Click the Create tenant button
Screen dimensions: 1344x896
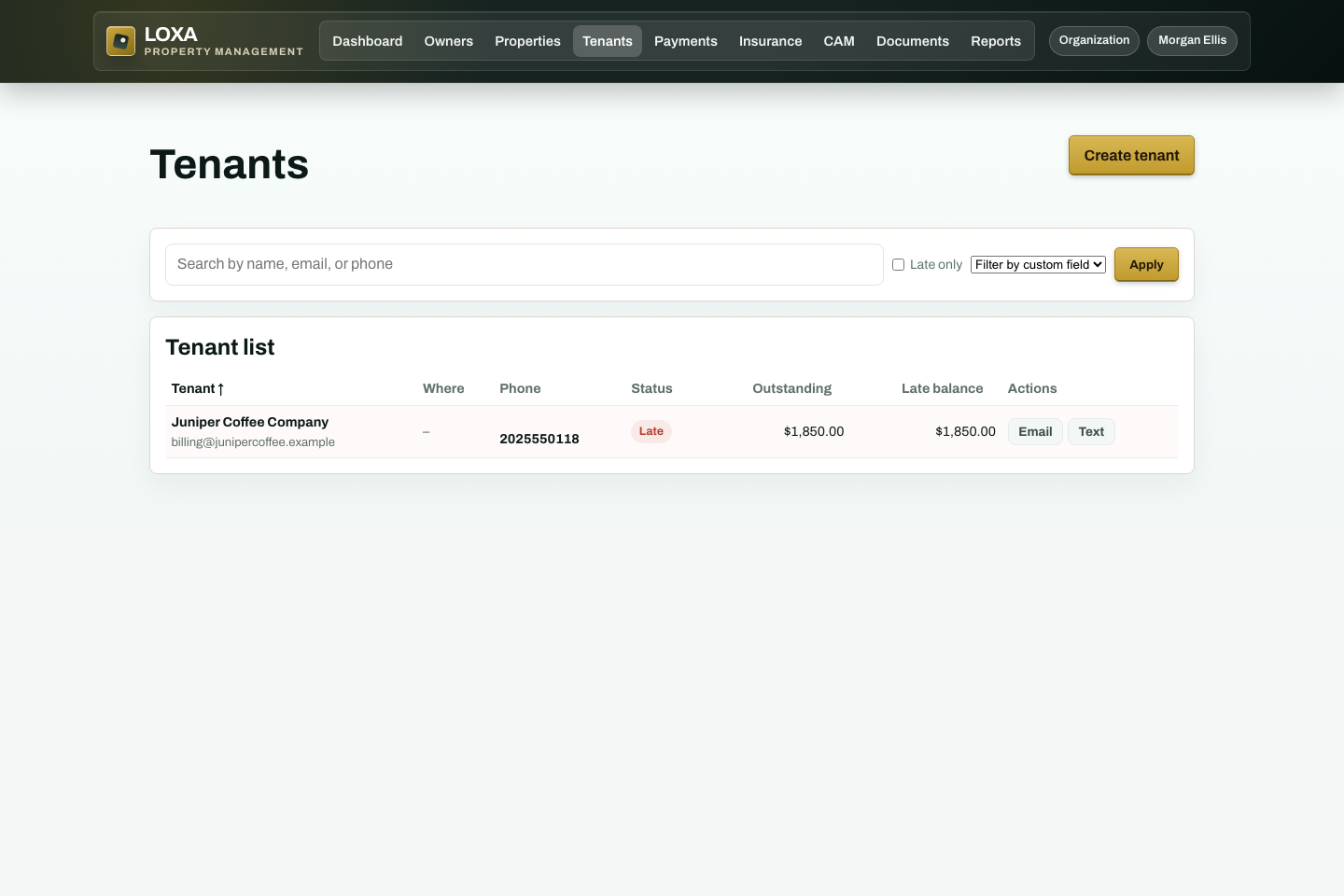1131,155
